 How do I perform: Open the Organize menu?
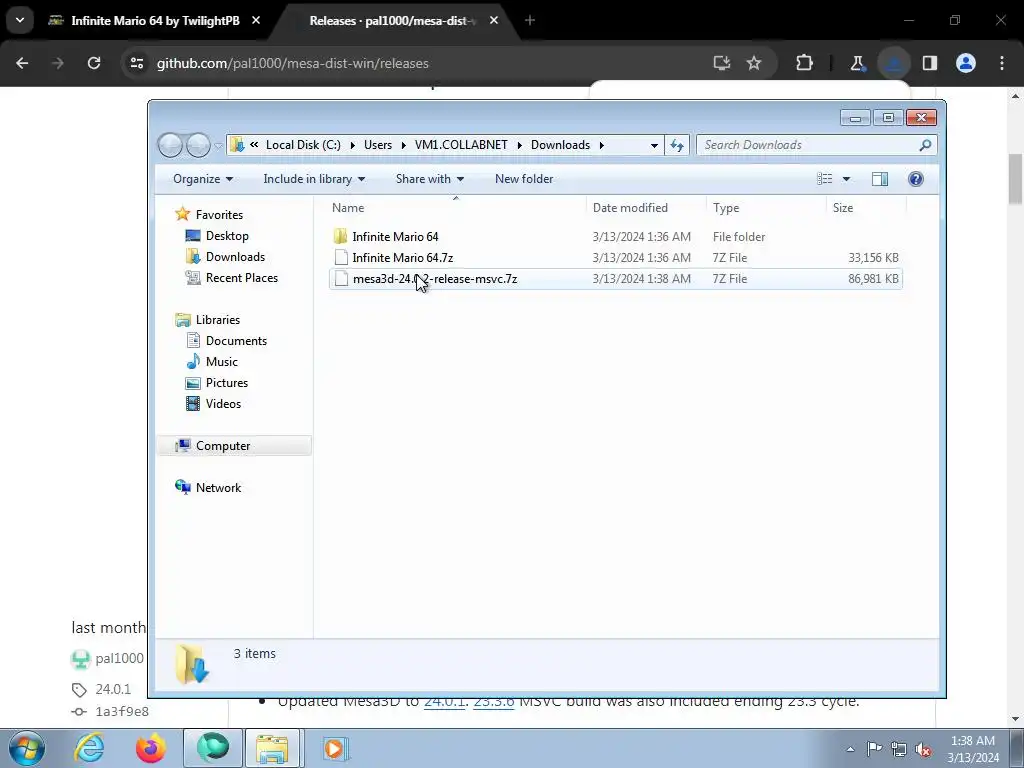pos(202,179)
